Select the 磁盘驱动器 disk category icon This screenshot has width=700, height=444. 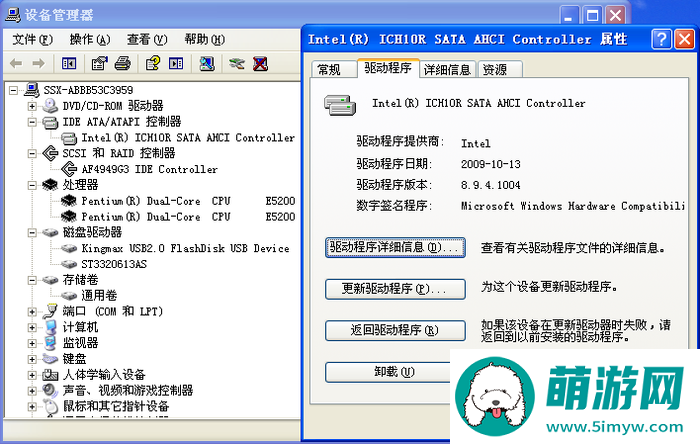(x=50, y=232)
